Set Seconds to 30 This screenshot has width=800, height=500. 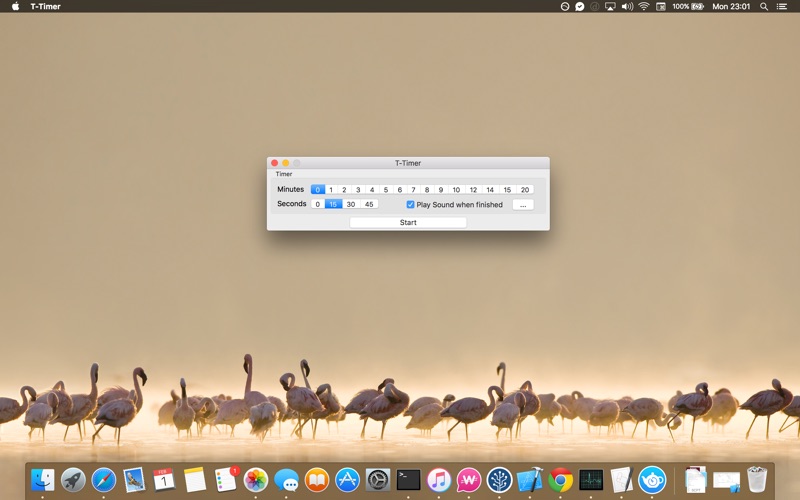(351, 204)
